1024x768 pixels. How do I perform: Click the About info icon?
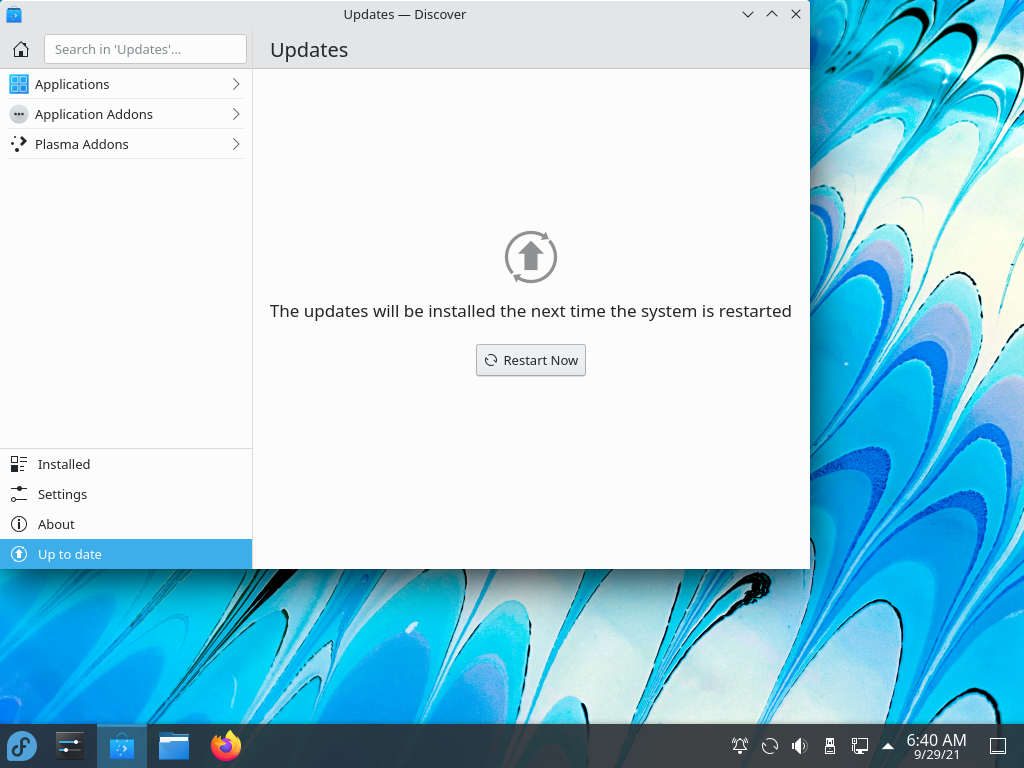tap(19, 524)
